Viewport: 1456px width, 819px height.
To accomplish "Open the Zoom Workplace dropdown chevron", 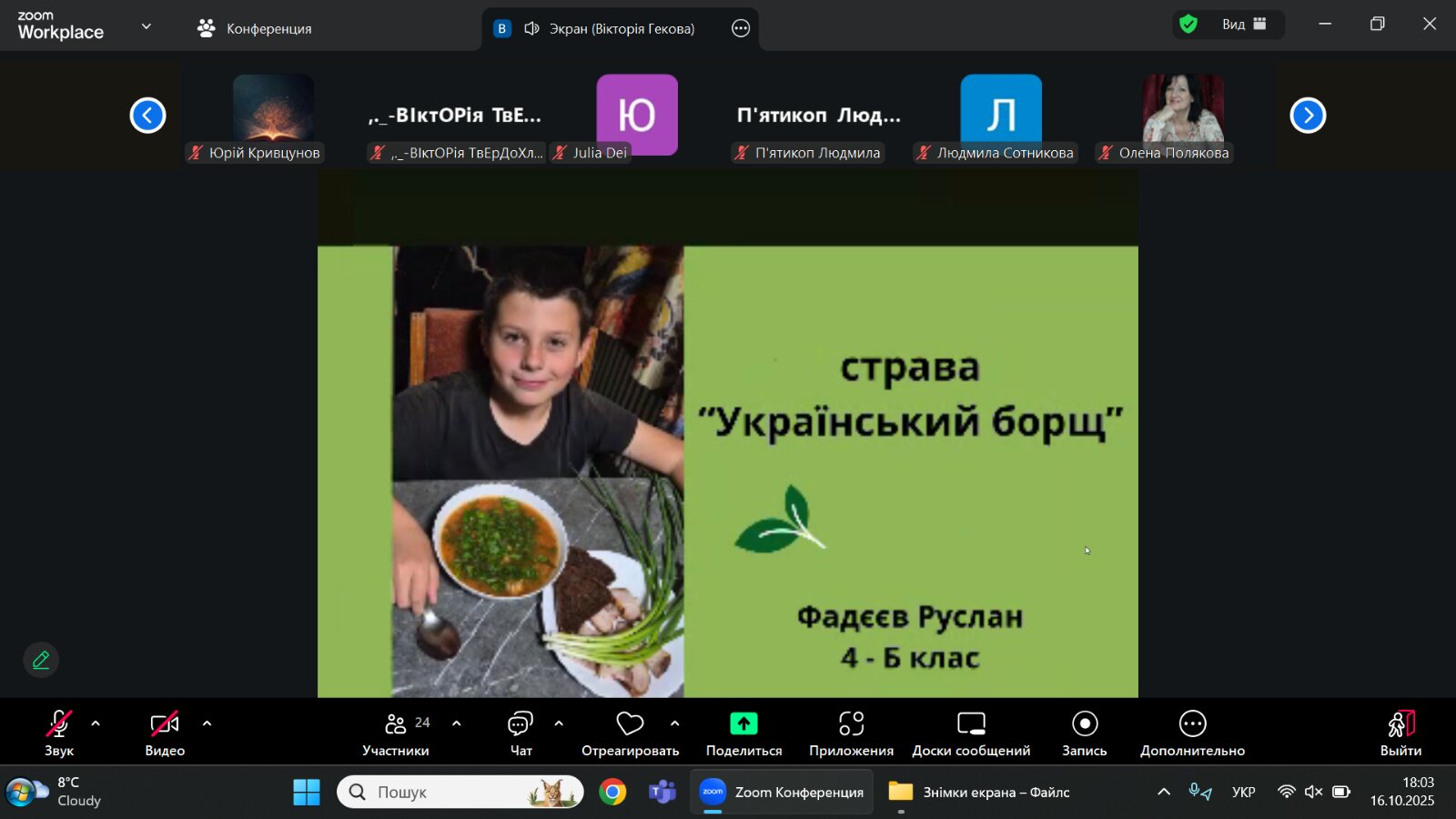I will click(147, 26).
